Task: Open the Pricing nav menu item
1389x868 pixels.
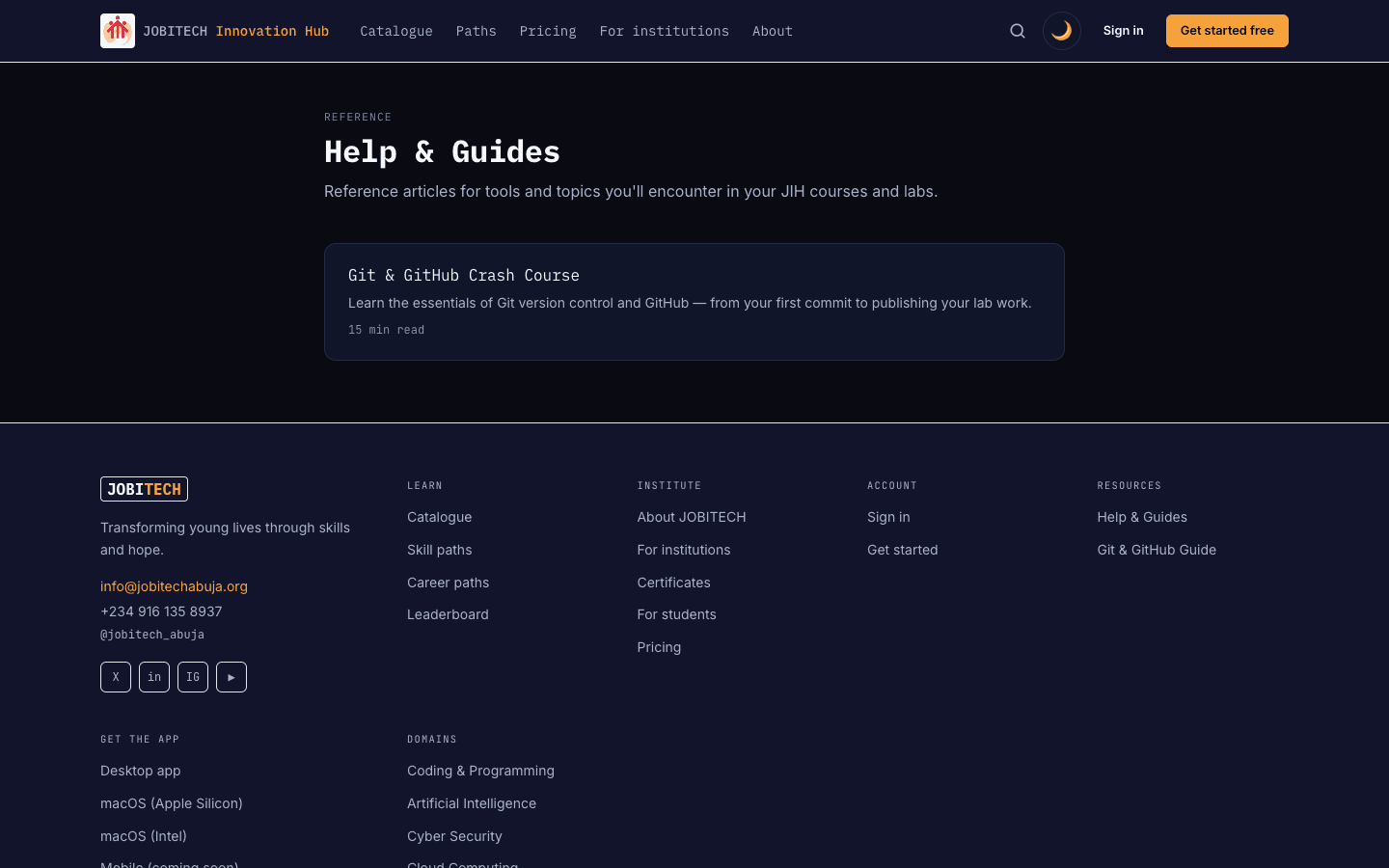Action: (548, 31)
